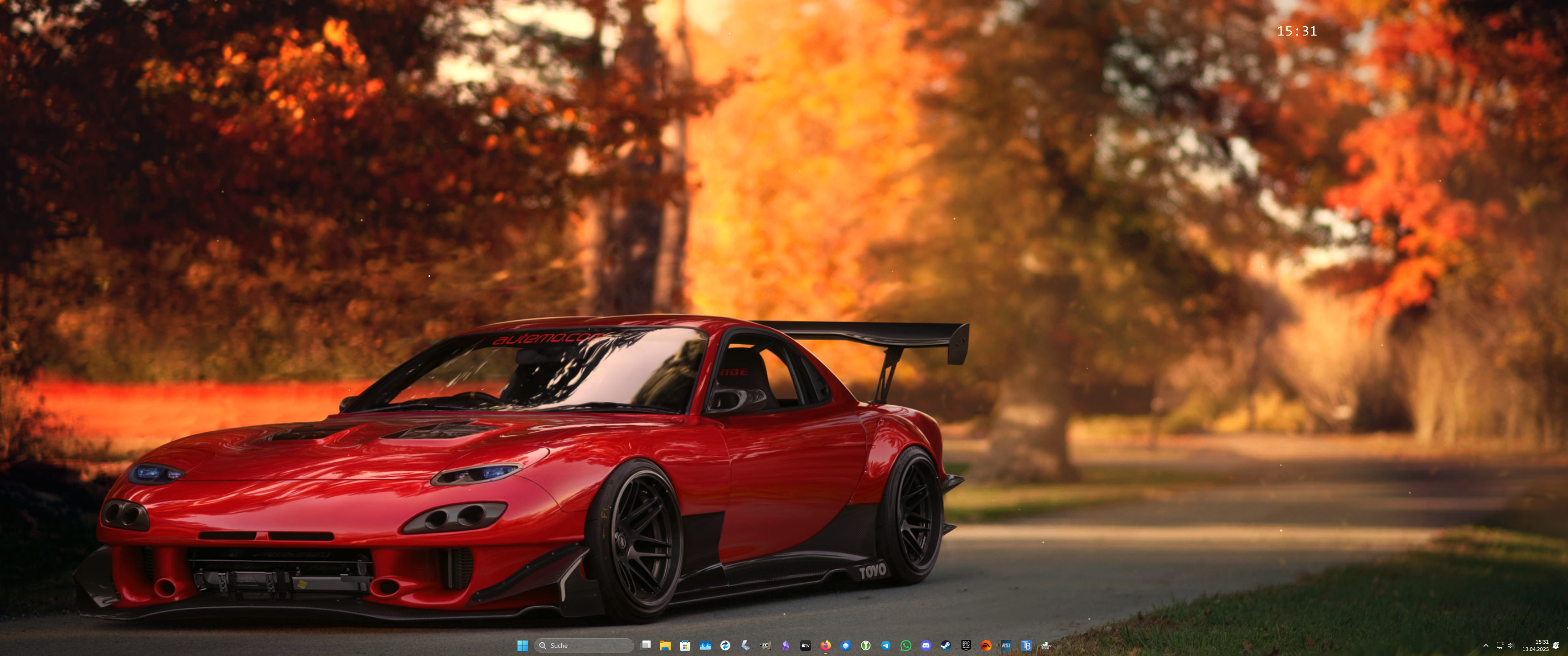Toggle the hidden icons tray overflow
1568x656 pixels.
pyautogui.click(x=1486, y=646)
